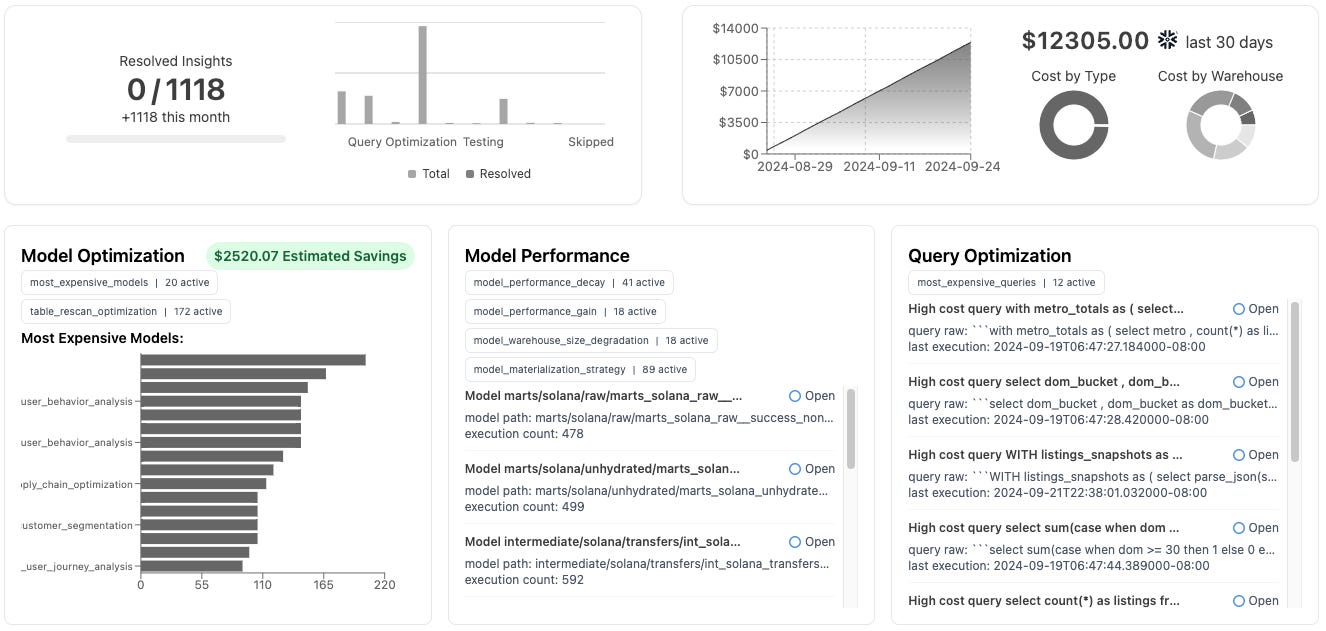Click the supply_chain_optimization bar label
The height and width of the screenshot is (631, 1326).
[77, 484]
